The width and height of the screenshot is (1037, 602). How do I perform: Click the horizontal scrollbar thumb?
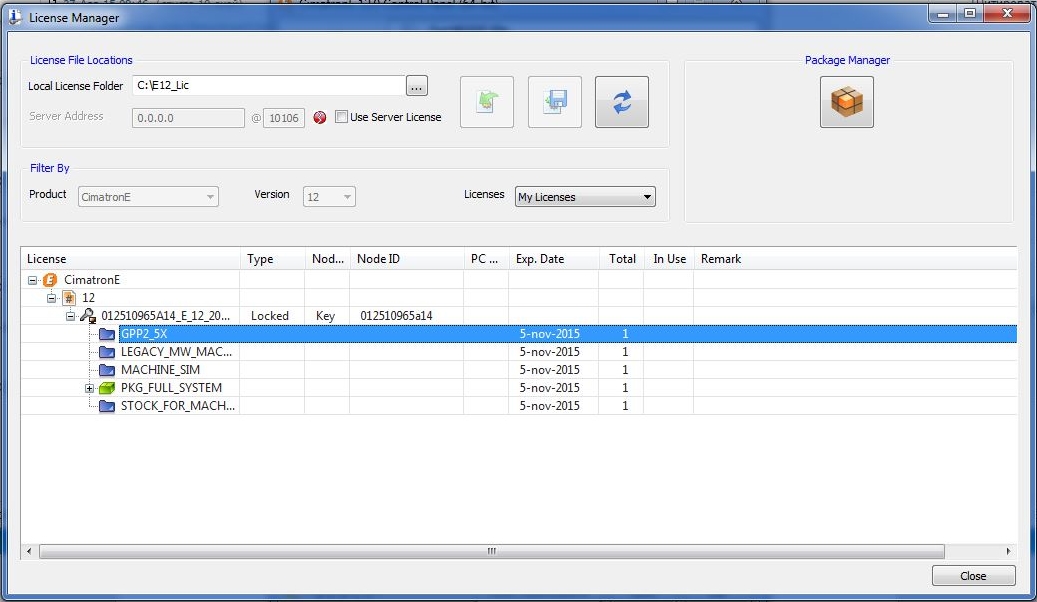point(491,551)
